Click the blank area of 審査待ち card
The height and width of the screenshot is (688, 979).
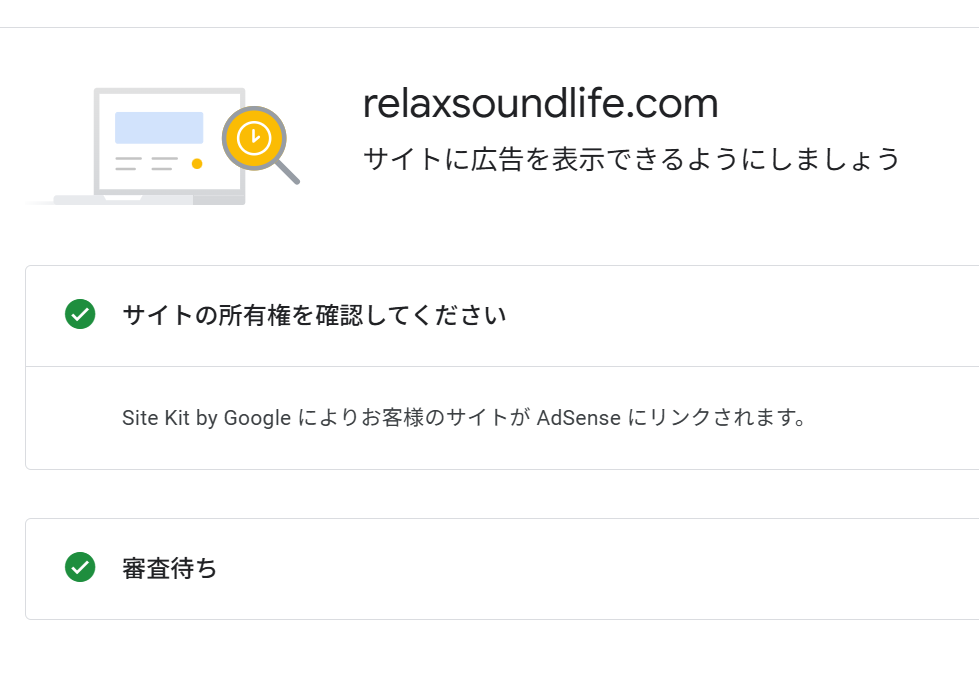(x=599, y=569)
